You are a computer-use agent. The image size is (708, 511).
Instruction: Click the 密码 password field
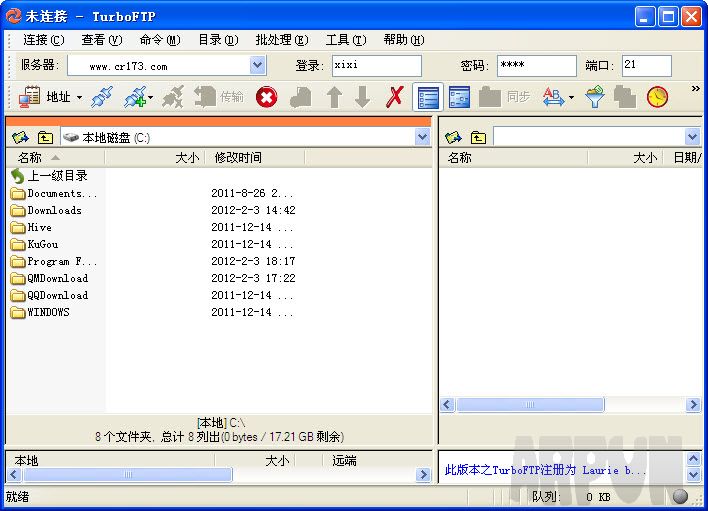(x=536, y=65)
